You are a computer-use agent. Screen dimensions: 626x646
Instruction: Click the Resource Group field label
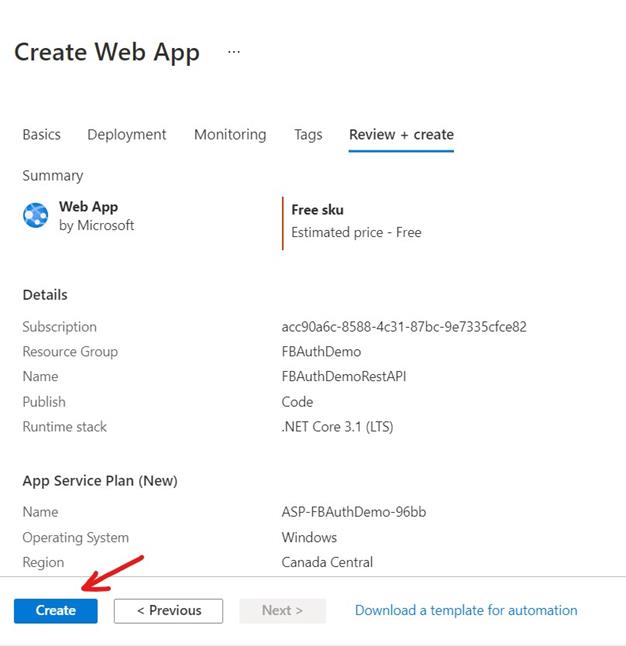coord(70,352)
